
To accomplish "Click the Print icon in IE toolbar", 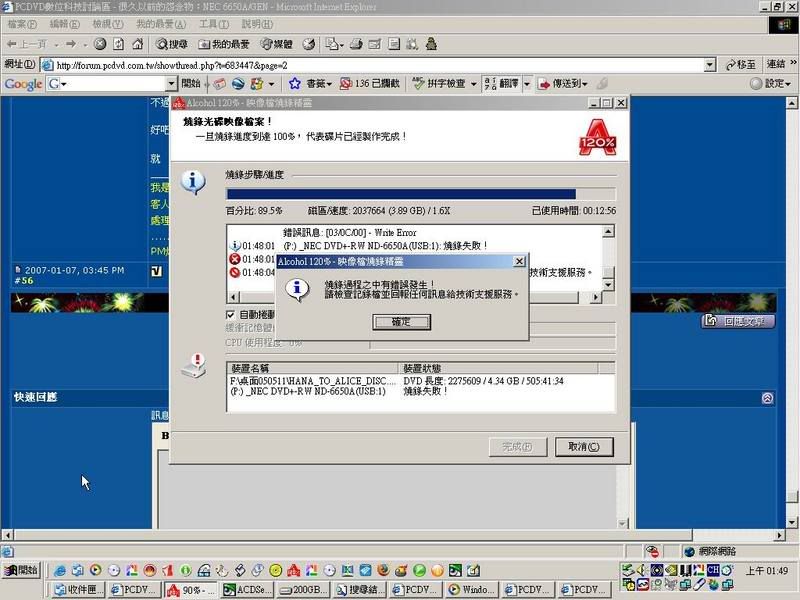I will tap(356, 44).
